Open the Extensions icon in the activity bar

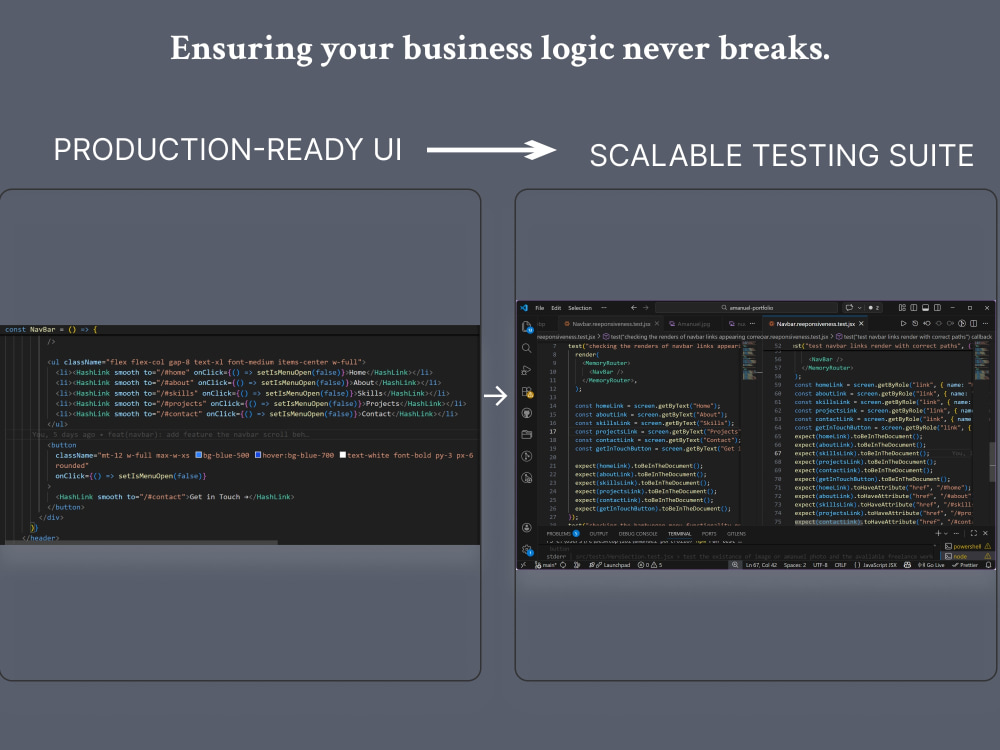(527, 392)
